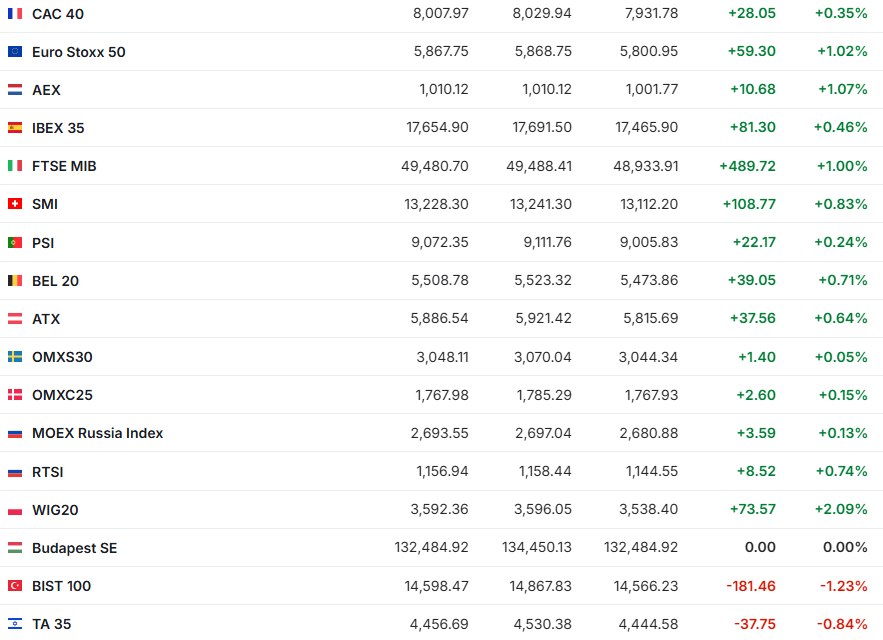Open the IBEX 35 index link

[58, 128]
